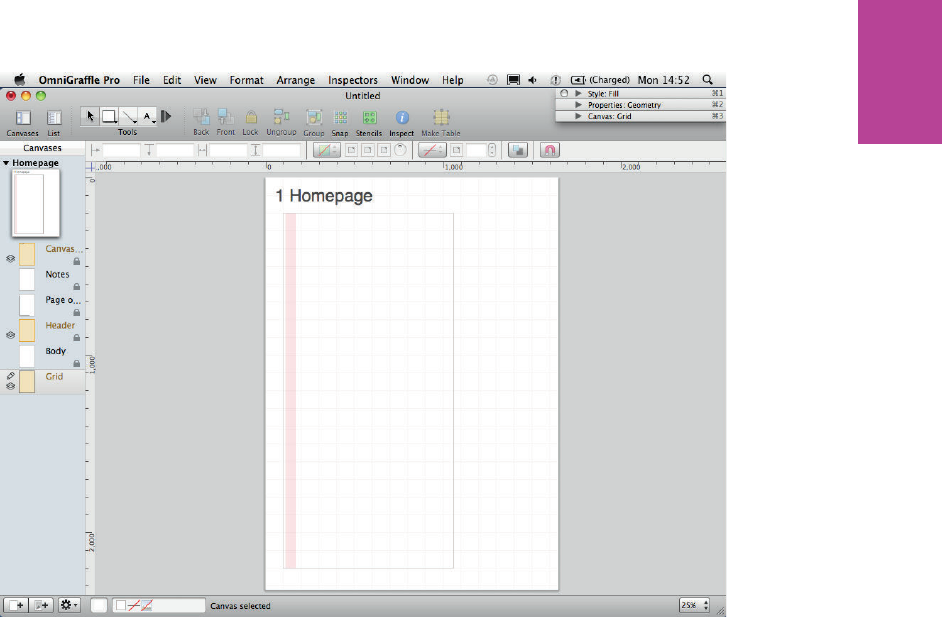Toggle shared layer icon on Grid layer
Image resolution: width=942 pixels, height=617 pixels.
coord(10,386)
